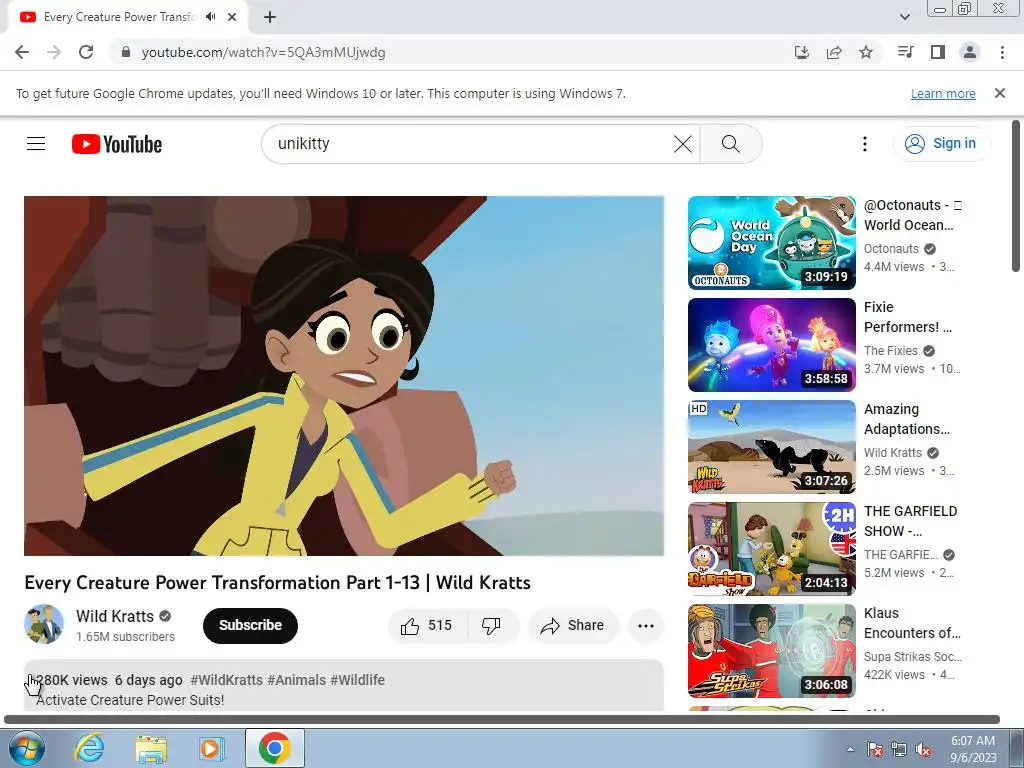Click Amazing Adaptations video title
The width and height of the screenshot is (1024, 768).
[906, 419]
